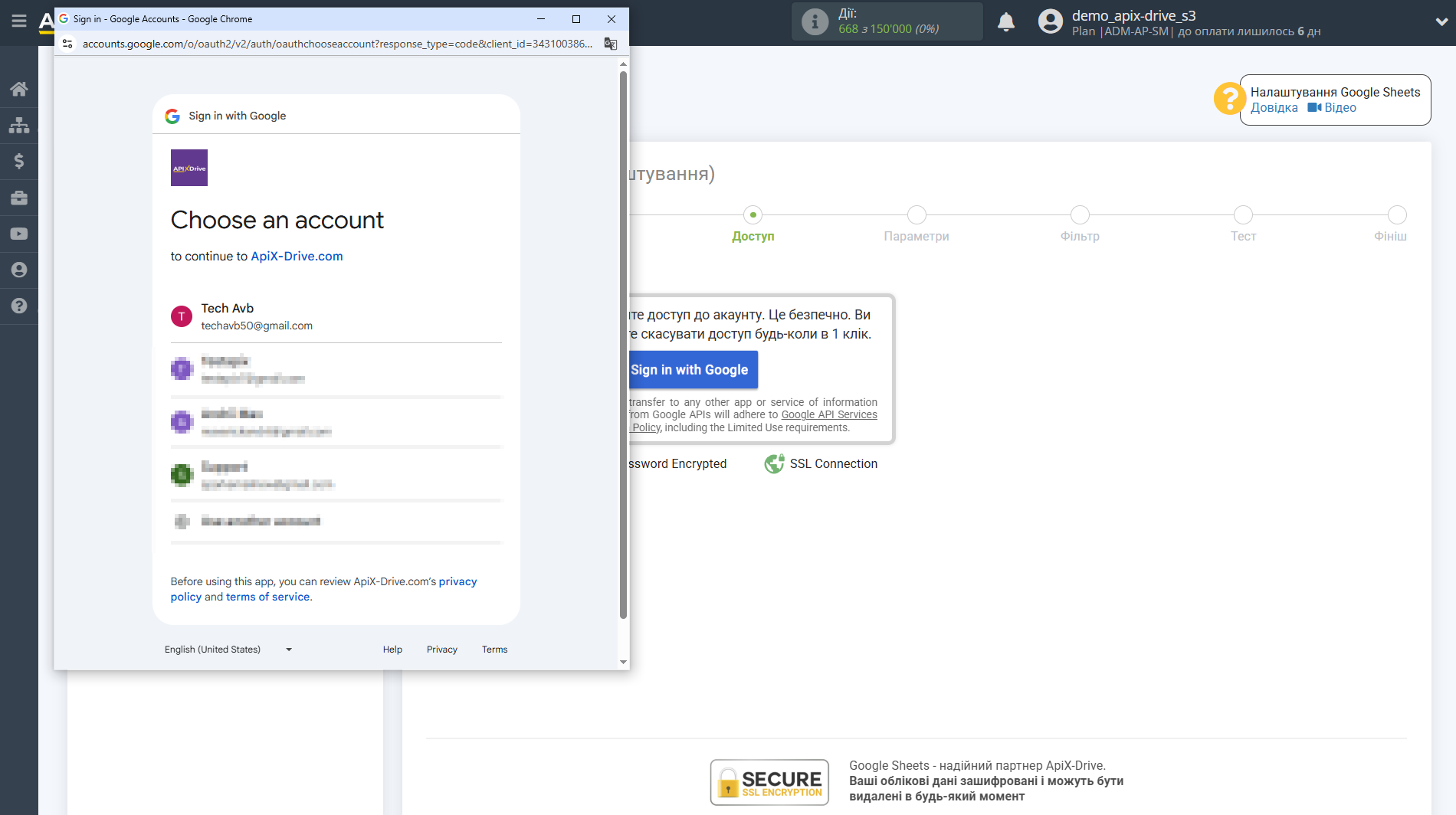Click the Secure SSL Encryption badge
Viewport: 1456px width, 815px height.
click(x=769, y=782)
